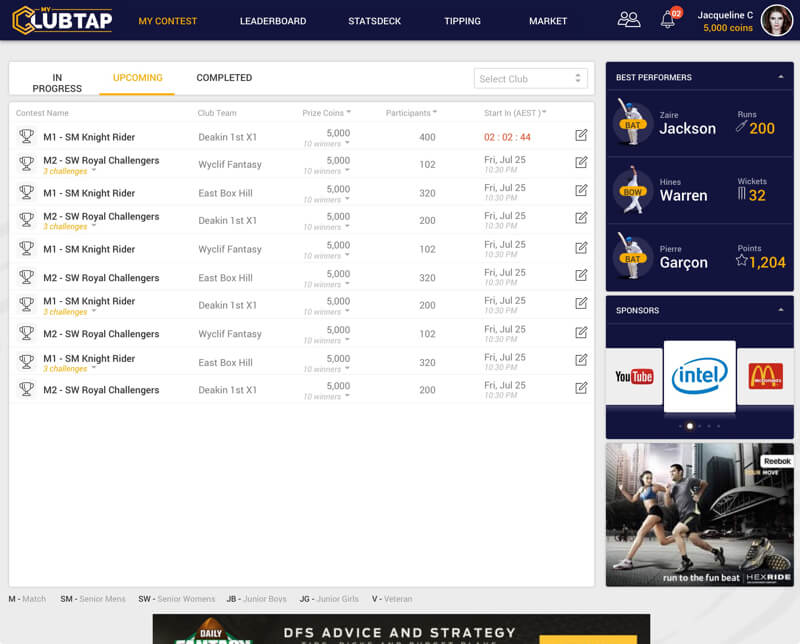The height and width of the screenshot is (644, 800).
Task: Click the Intel sponsor logo
Action: click(x=699, y=376)
